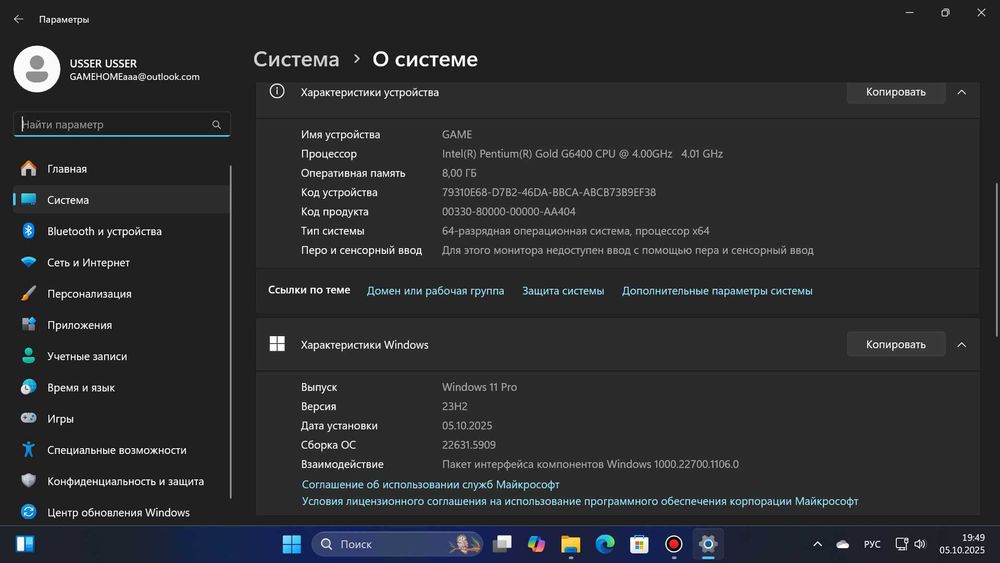Open File Explorer from taskbar
The height and width of the screenshot is (563, 1000).
pos(571,544)
